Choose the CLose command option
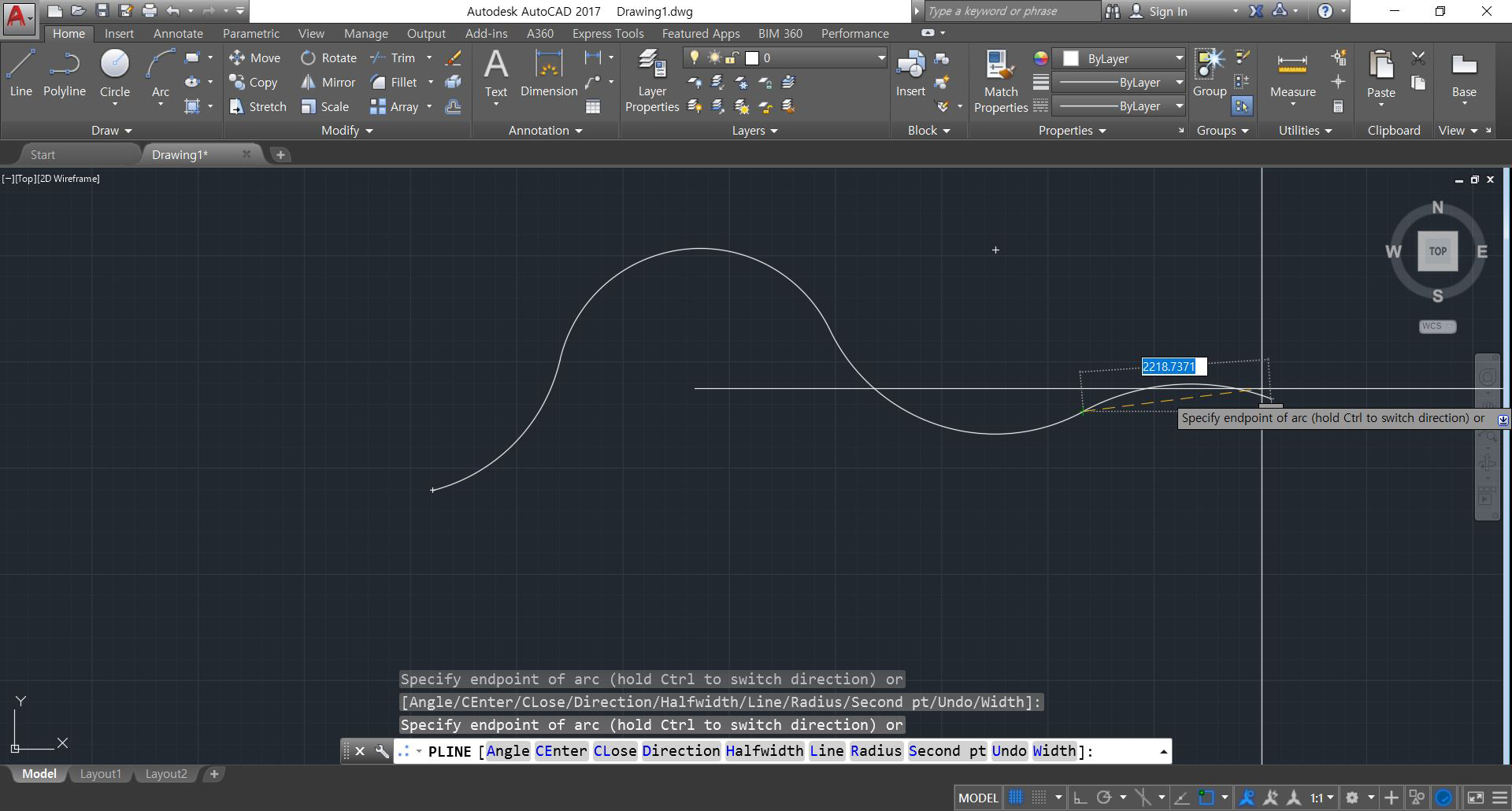Viewport: 1512px width, 811px height. point(615,751)
